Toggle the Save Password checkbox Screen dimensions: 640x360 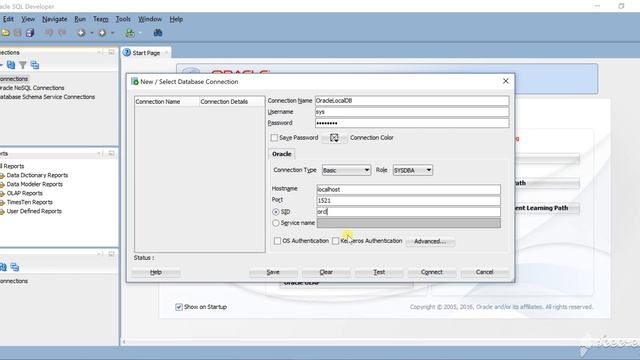click(x=274, y=138)
